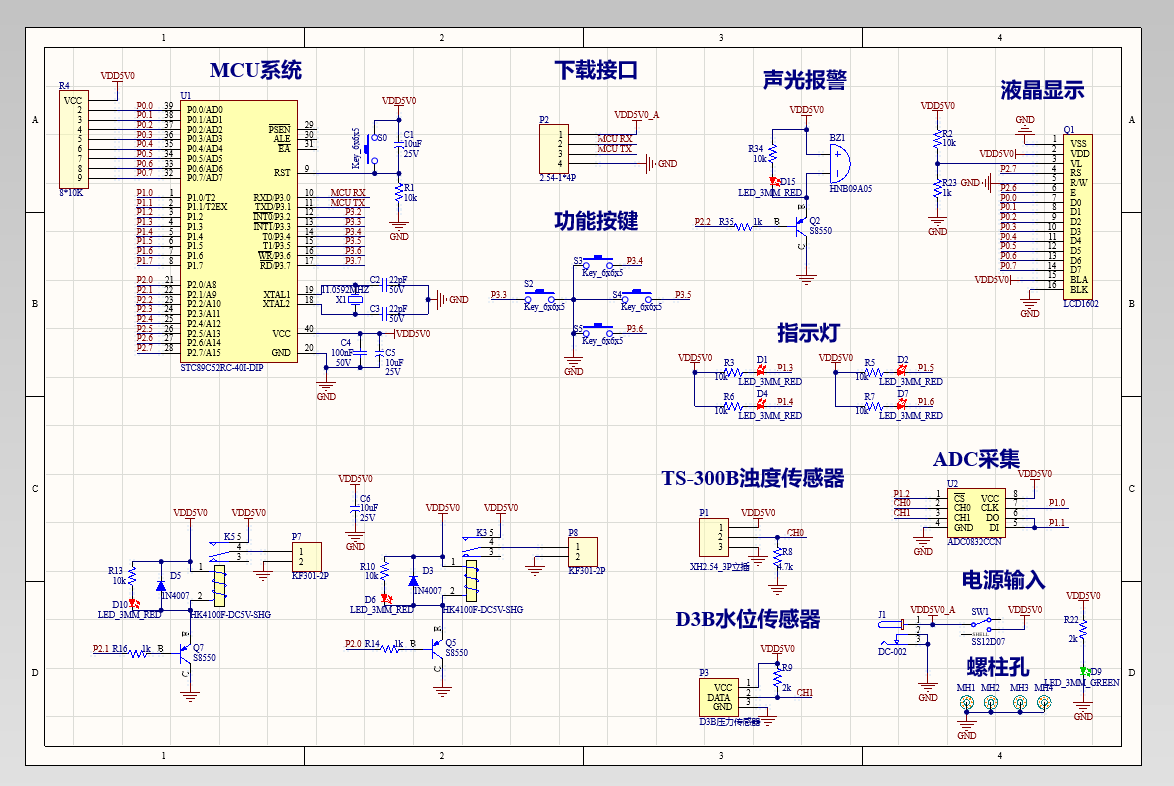Click mounting hole MH3
The width and height of the screenshot is (1174, 786).
coord(1020,702)
